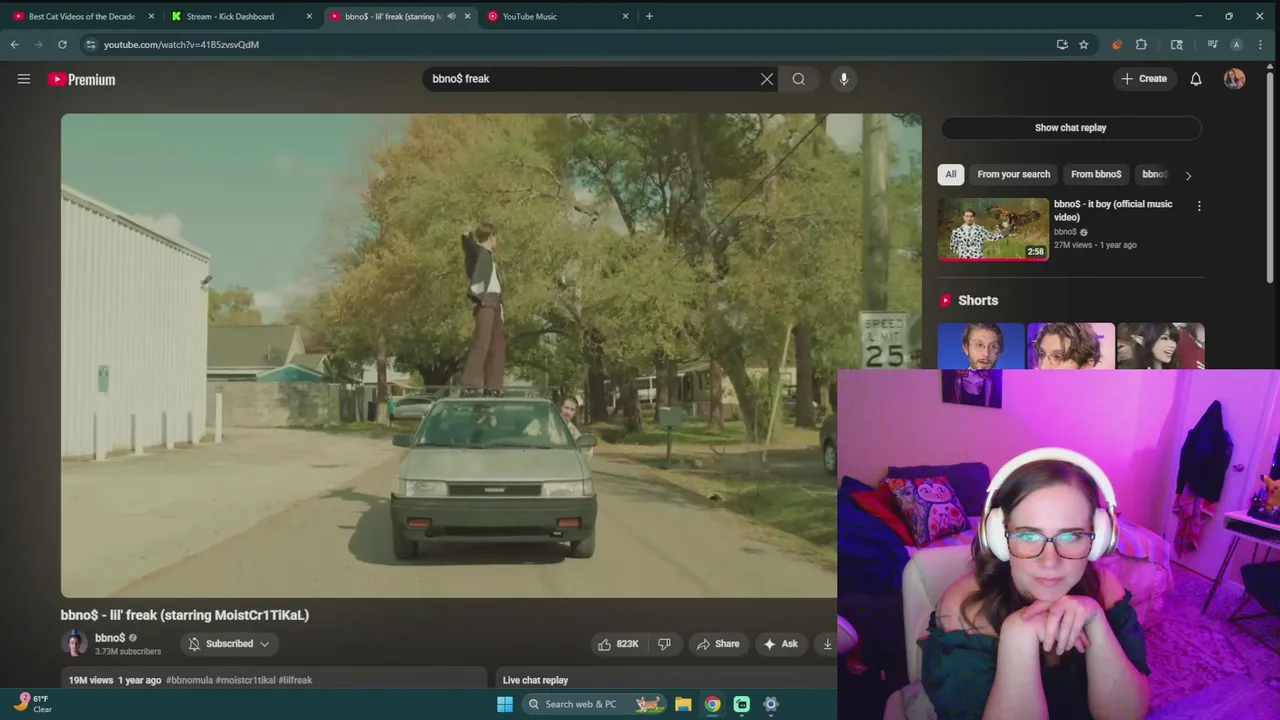The image size is (1280, 720).
Task: Go to YouTube Premium home logo
Action: coord(82,79)
